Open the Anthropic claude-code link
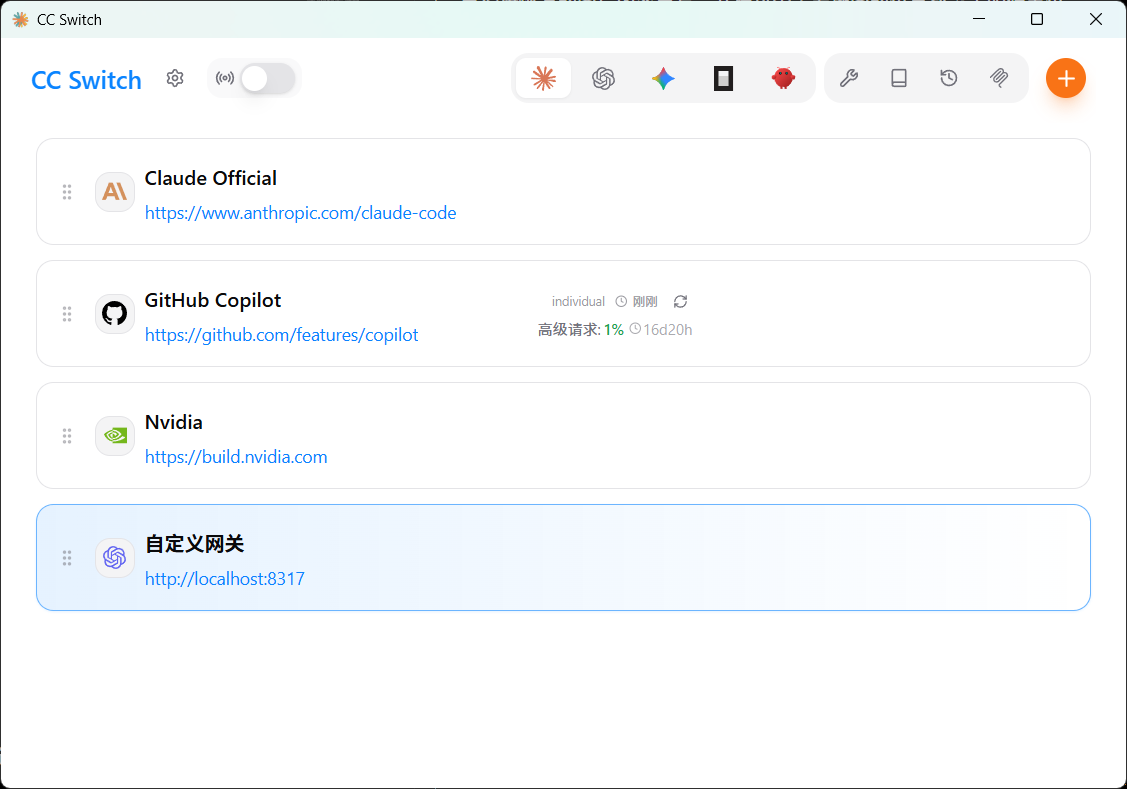 300,213
